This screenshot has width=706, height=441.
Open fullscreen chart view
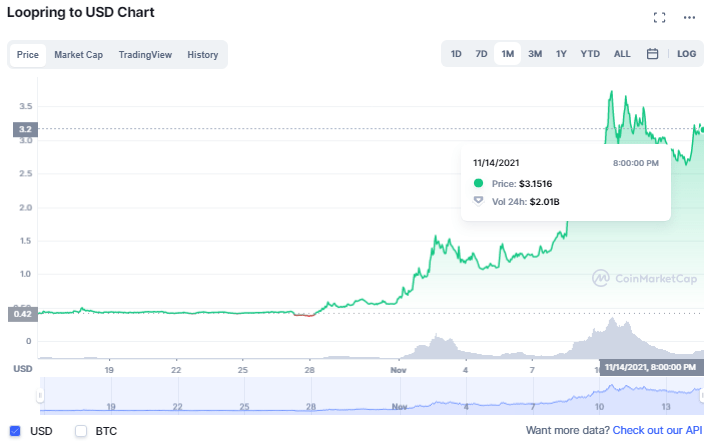[659, 17]
